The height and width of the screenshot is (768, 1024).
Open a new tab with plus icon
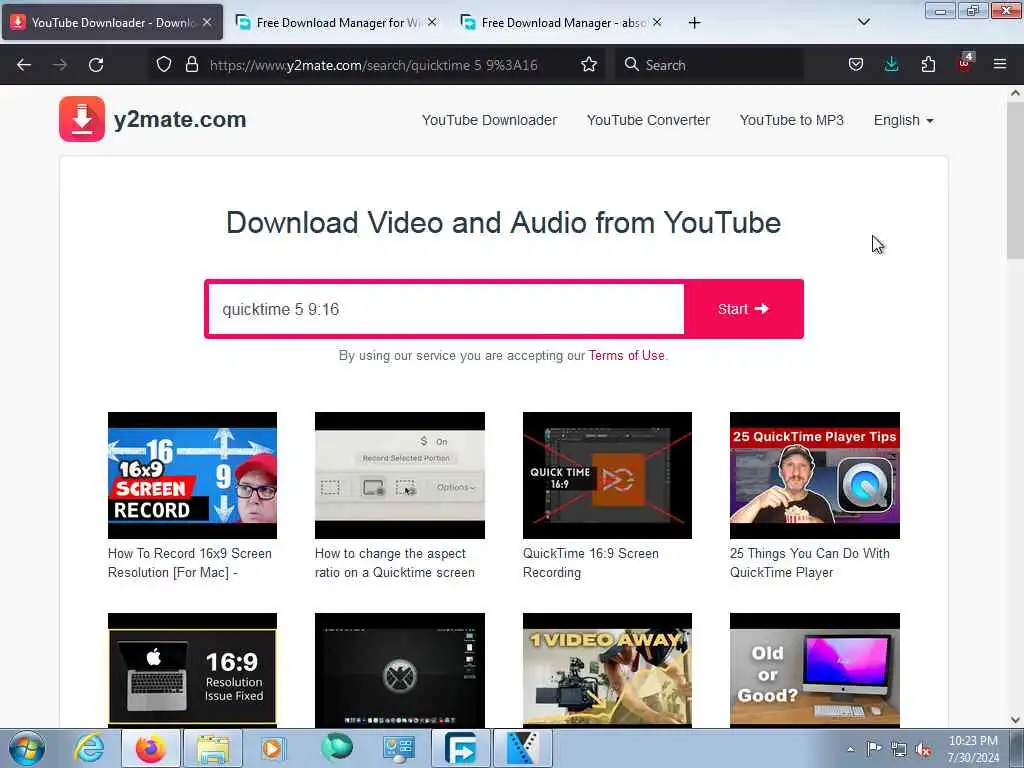[694, 23]
